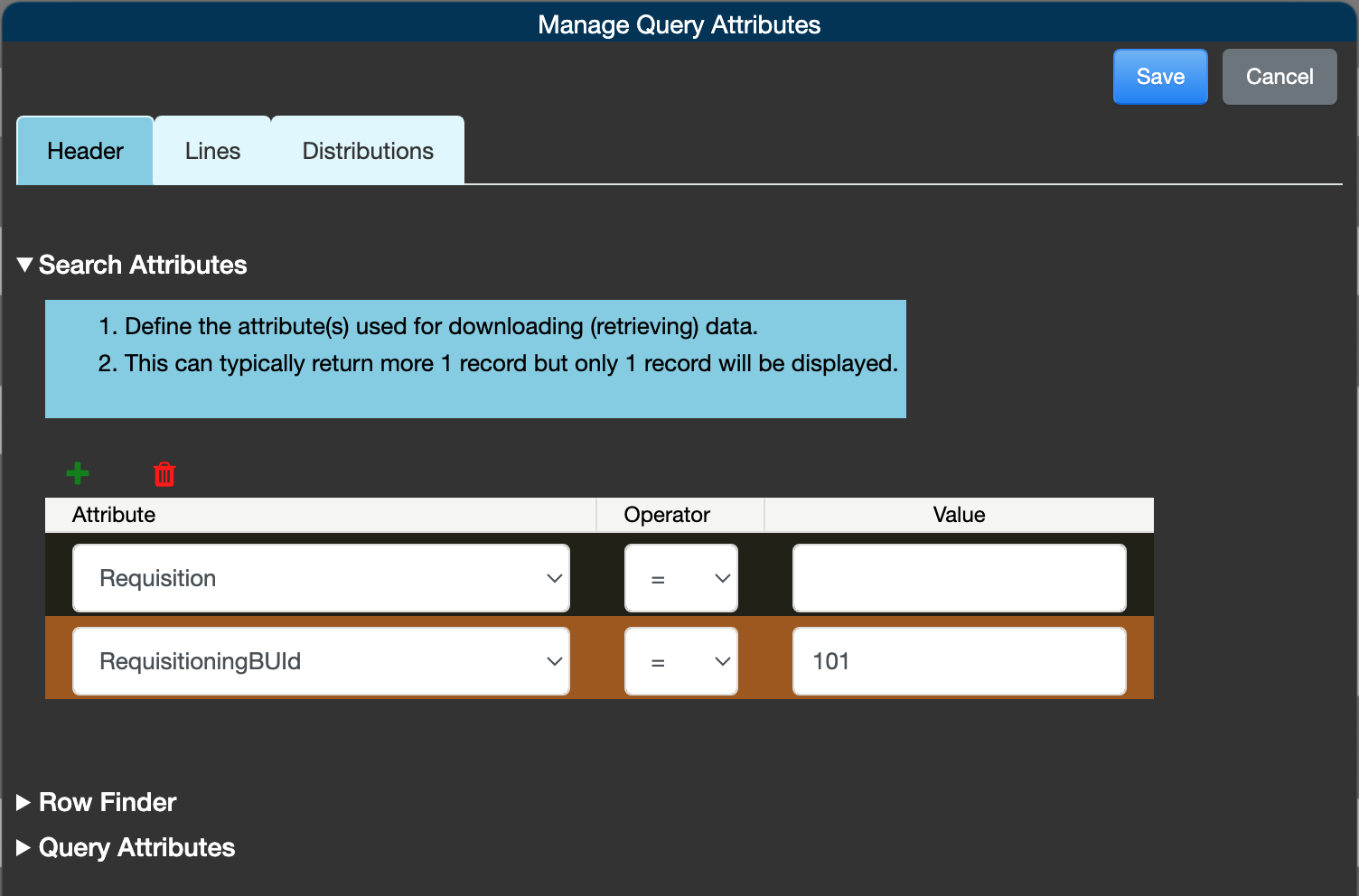Click the Value field containing 101
The image size is (1359, 896).
click(x=958, y=660)
